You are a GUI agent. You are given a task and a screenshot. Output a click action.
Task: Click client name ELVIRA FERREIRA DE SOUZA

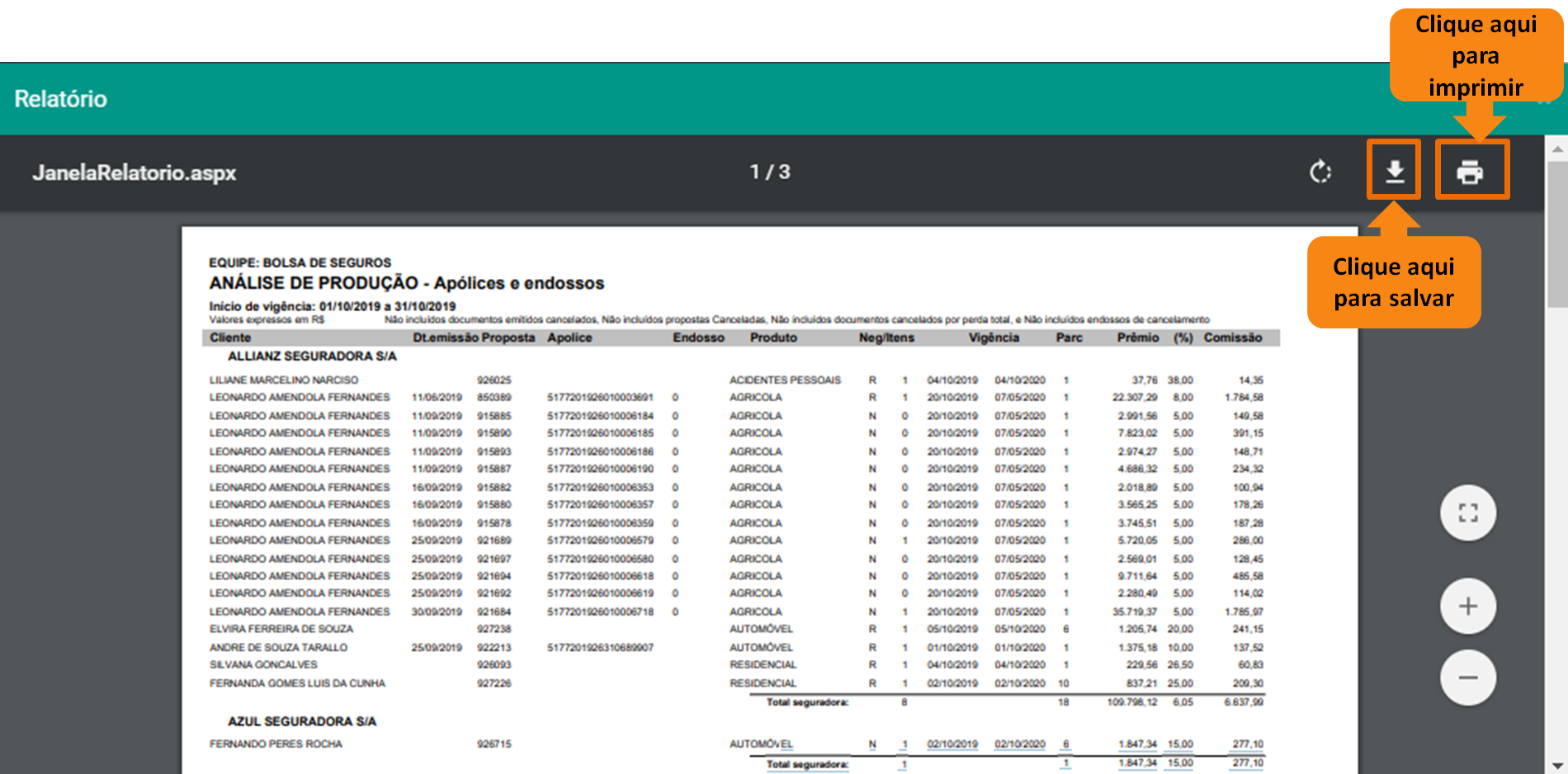(281, 629)
